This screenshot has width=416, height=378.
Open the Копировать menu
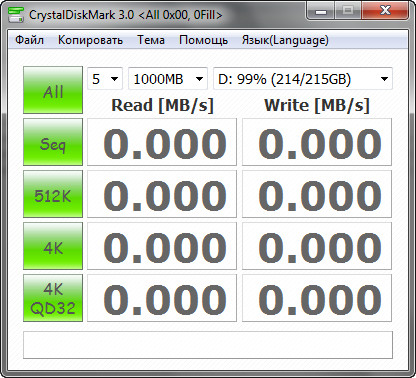[90, 40]
